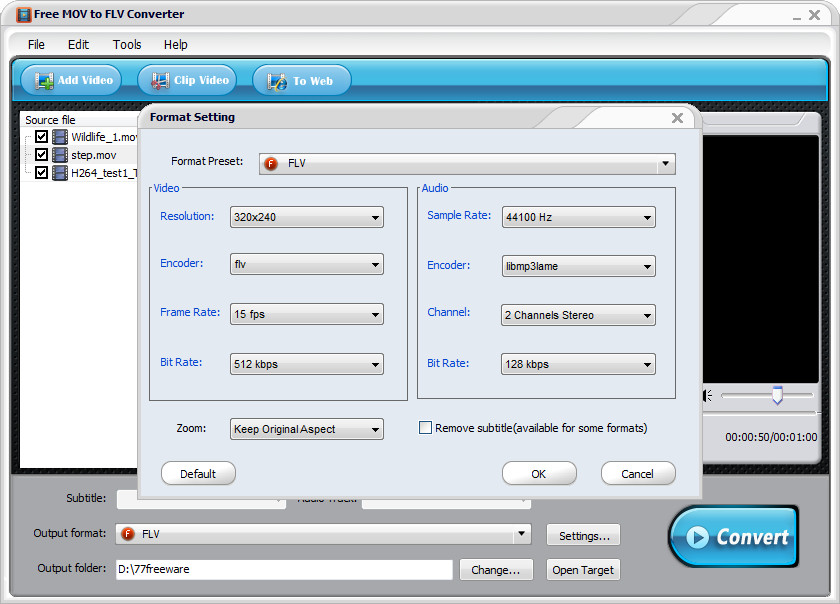Open the Help menu
Viewport: 840px width, 604px height.
pos(176,44)
